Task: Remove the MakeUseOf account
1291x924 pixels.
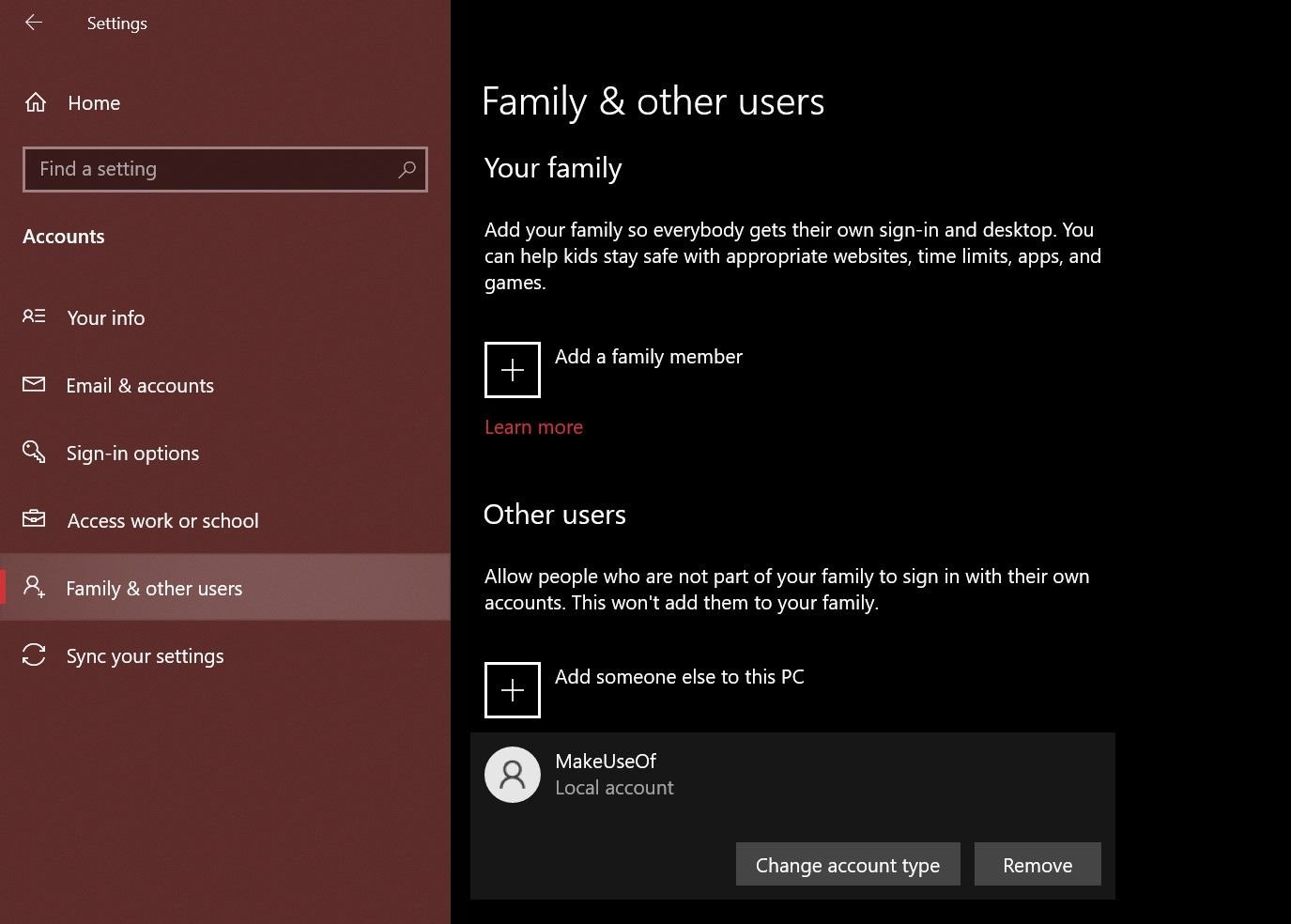Action: 1037,865
